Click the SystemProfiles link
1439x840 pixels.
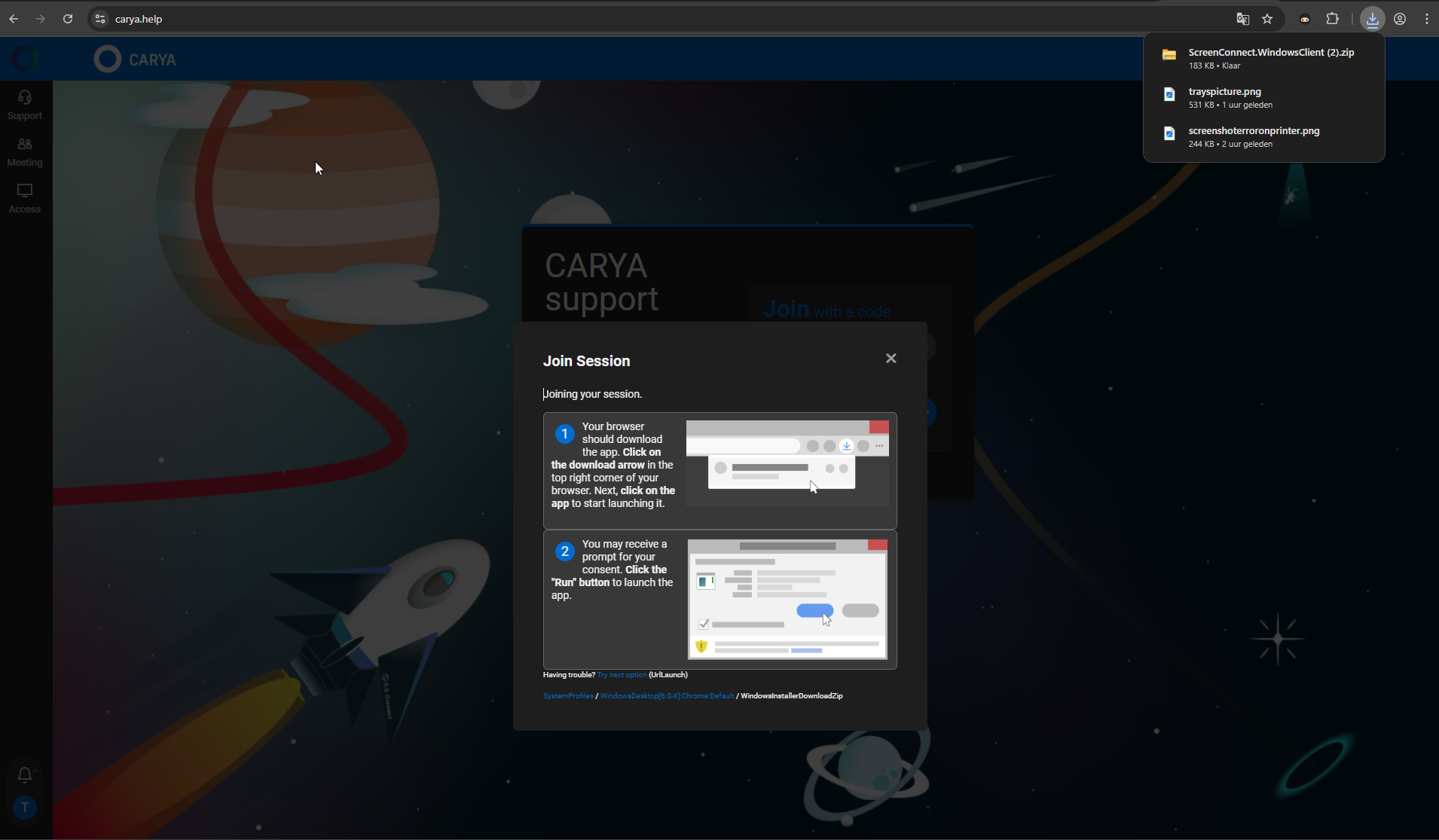(568, 696)
